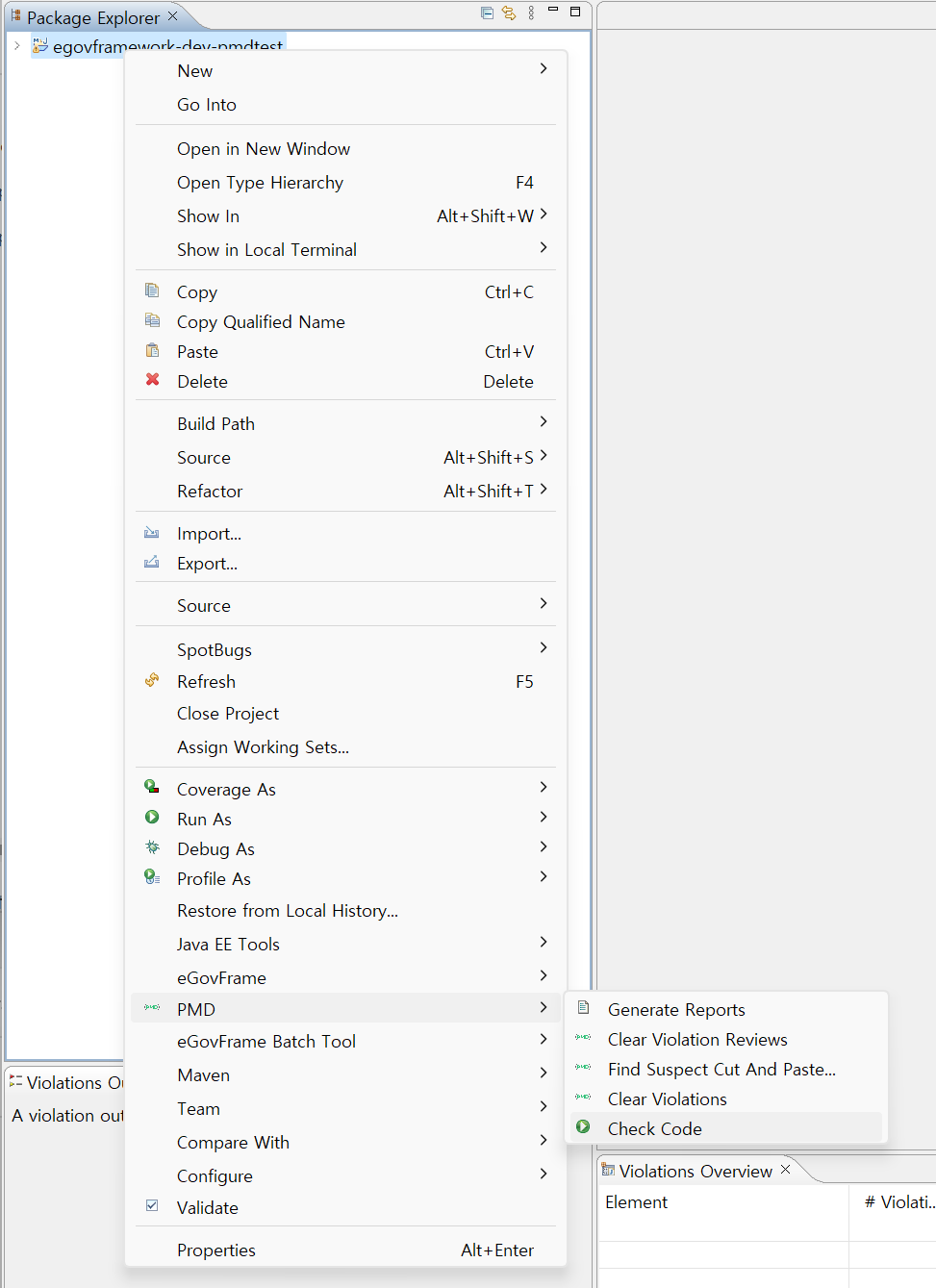
Task: Click the red Delete icon
Action: click(152, 380)
